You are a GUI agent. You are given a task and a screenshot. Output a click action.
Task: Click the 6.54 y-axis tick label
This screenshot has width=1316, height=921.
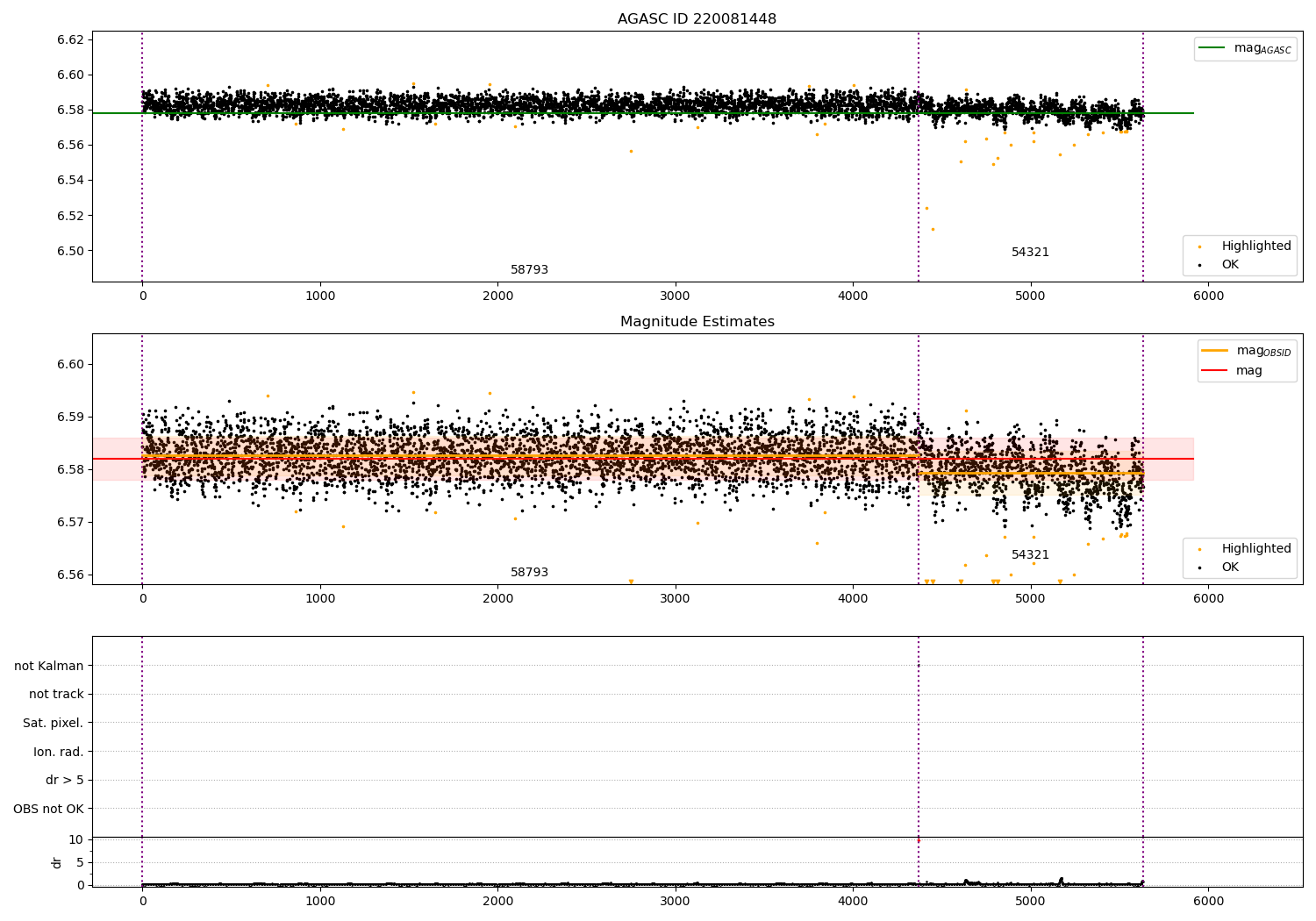[x=70, y=180]
